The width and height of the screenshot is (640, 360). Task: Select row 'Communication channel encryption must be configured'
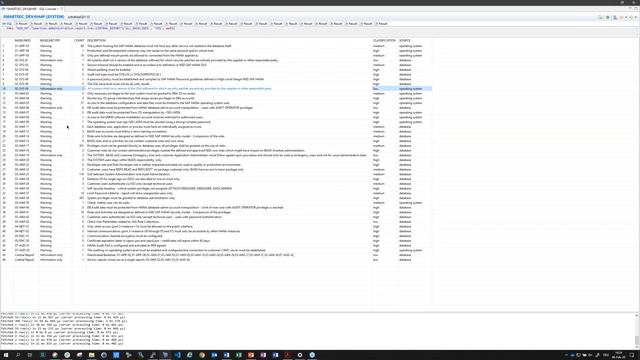click(x=216, y=236)
